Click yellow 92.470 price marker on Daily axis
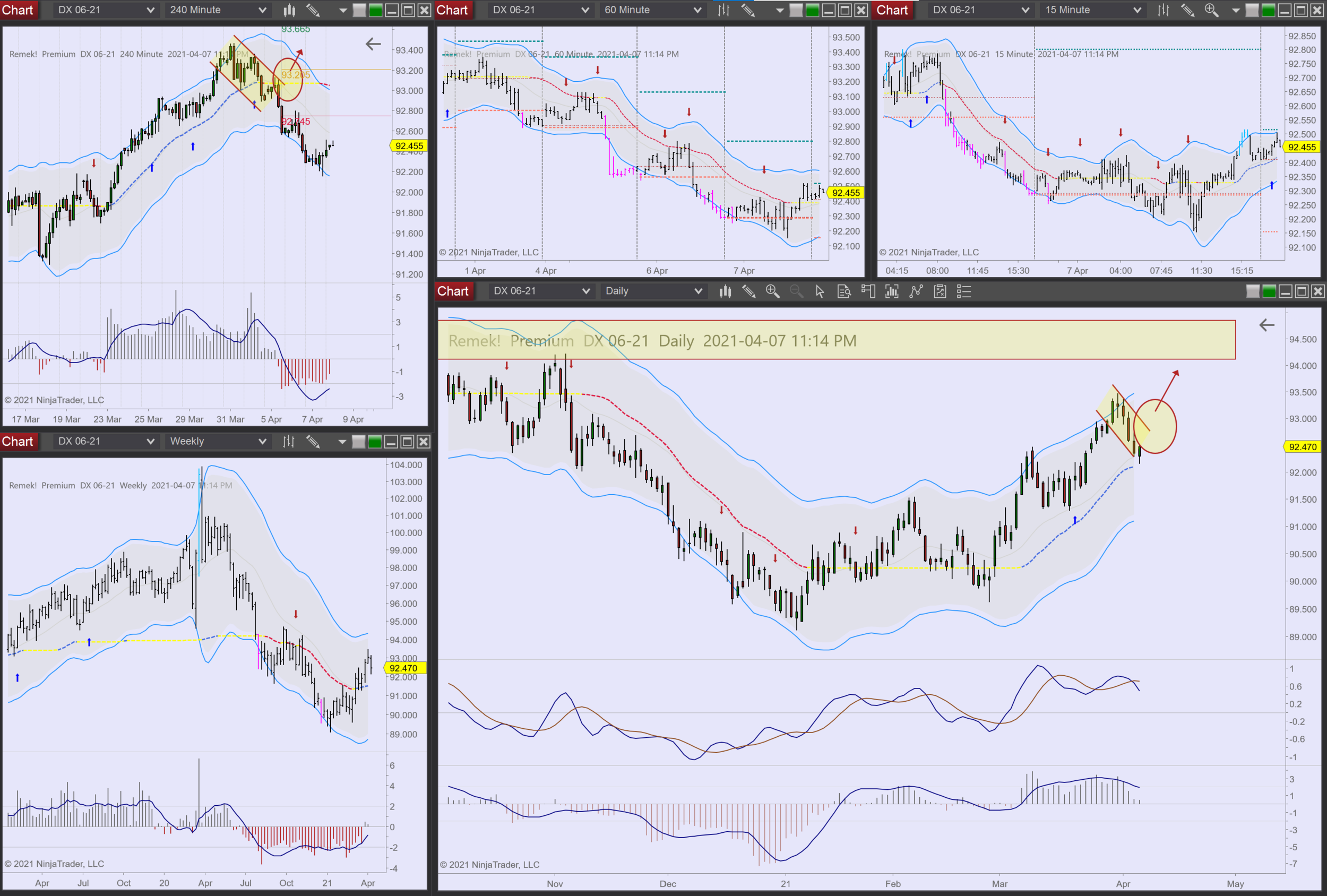This screenshot has width=1327, height=896. click(x=1302, y=446)
